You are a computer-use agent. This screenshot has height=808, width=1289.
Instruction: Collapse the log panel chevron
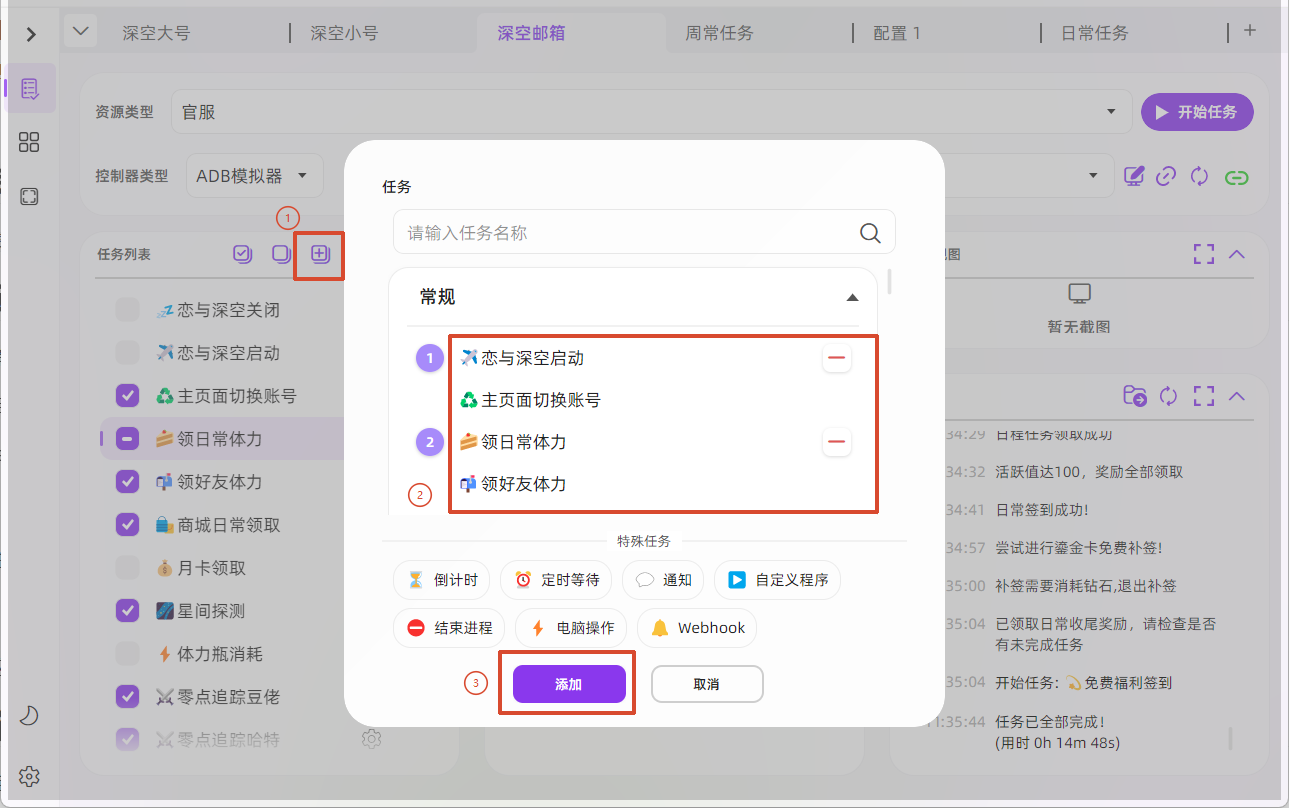click(x=1237, y=396)
